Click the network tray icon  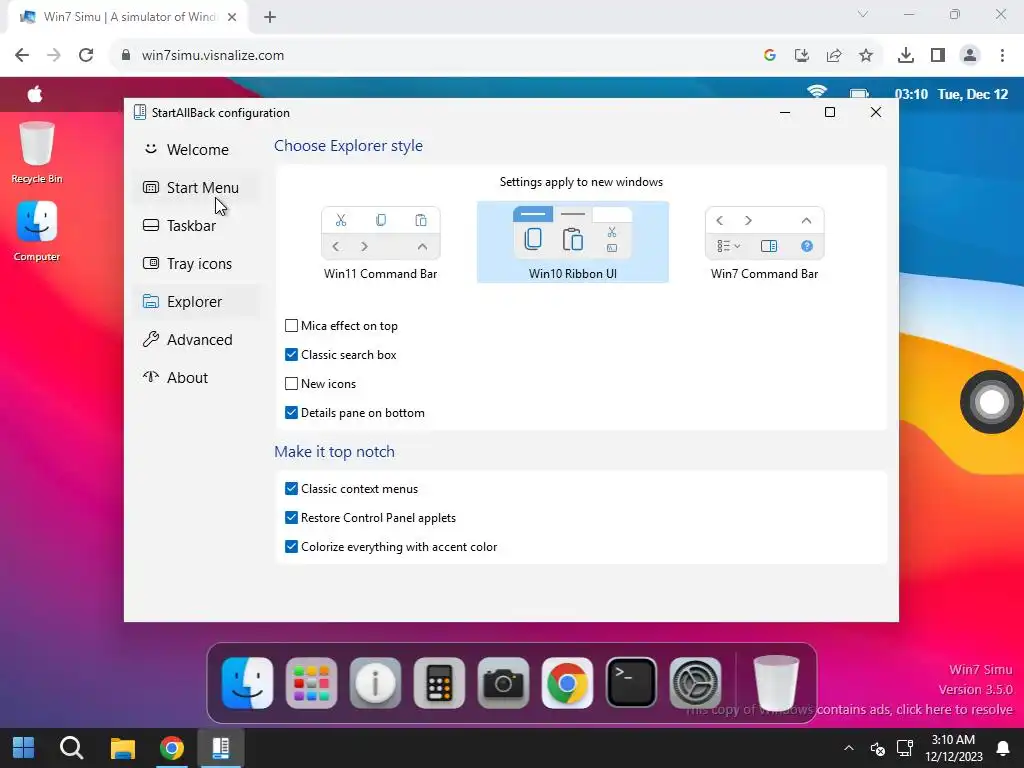click(905, 748)
